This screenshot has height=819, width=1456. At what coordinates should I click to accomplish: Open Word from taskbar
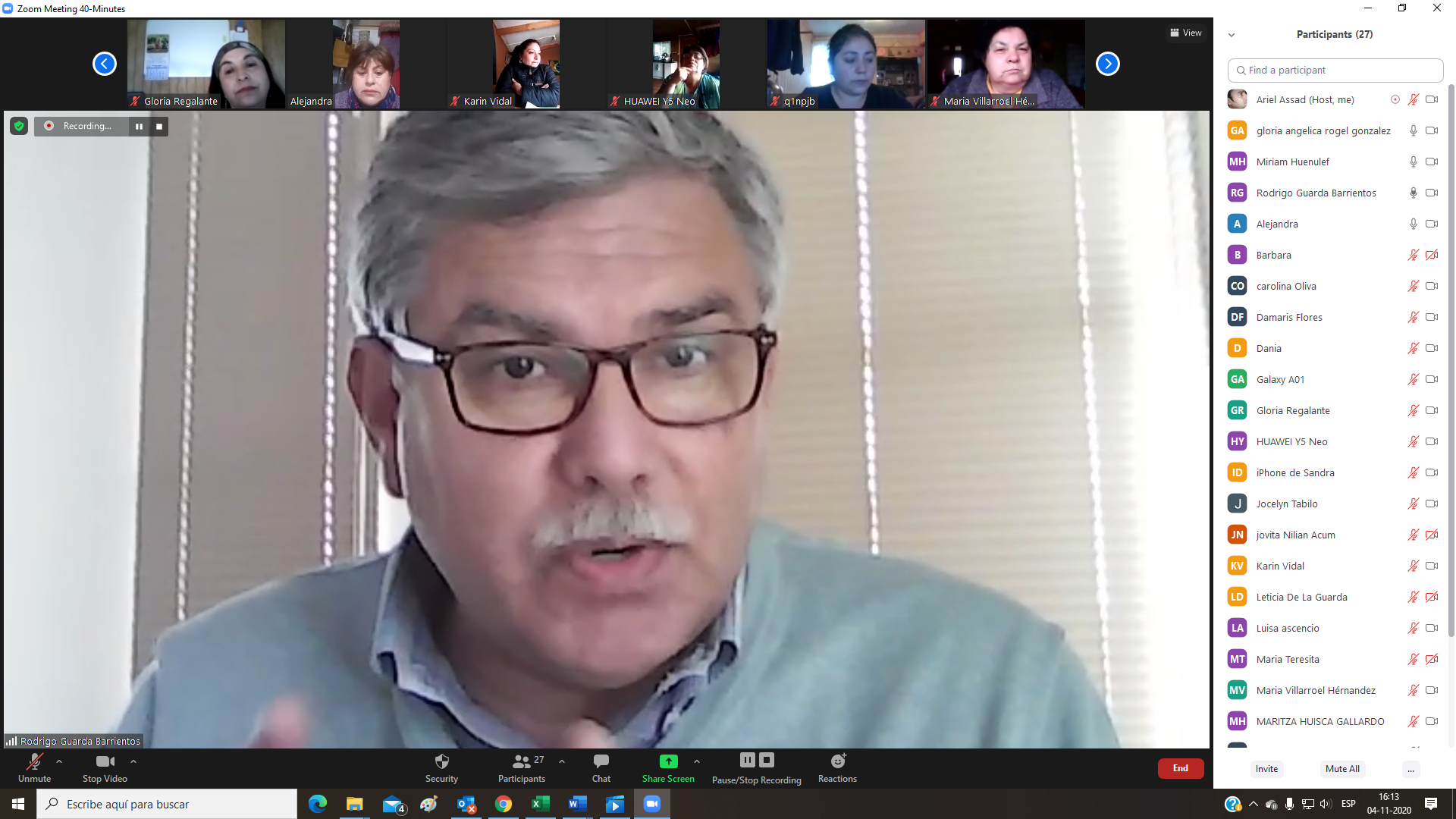[x=578, y=804]
